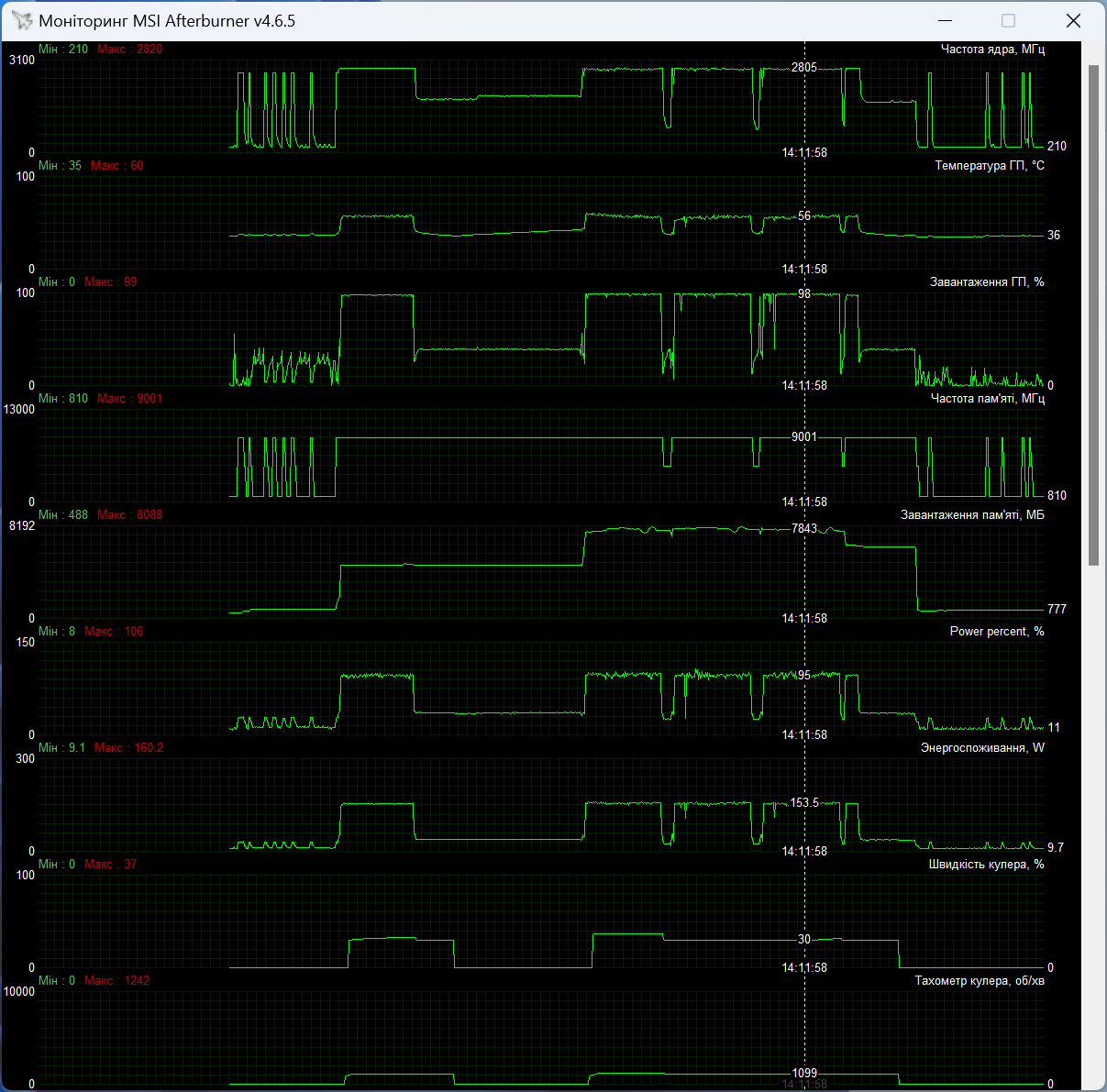Click the 13000 axis label on memory clock graph
The height and width of the screenshot is (1092, 1107).
(x=19, y=409)
